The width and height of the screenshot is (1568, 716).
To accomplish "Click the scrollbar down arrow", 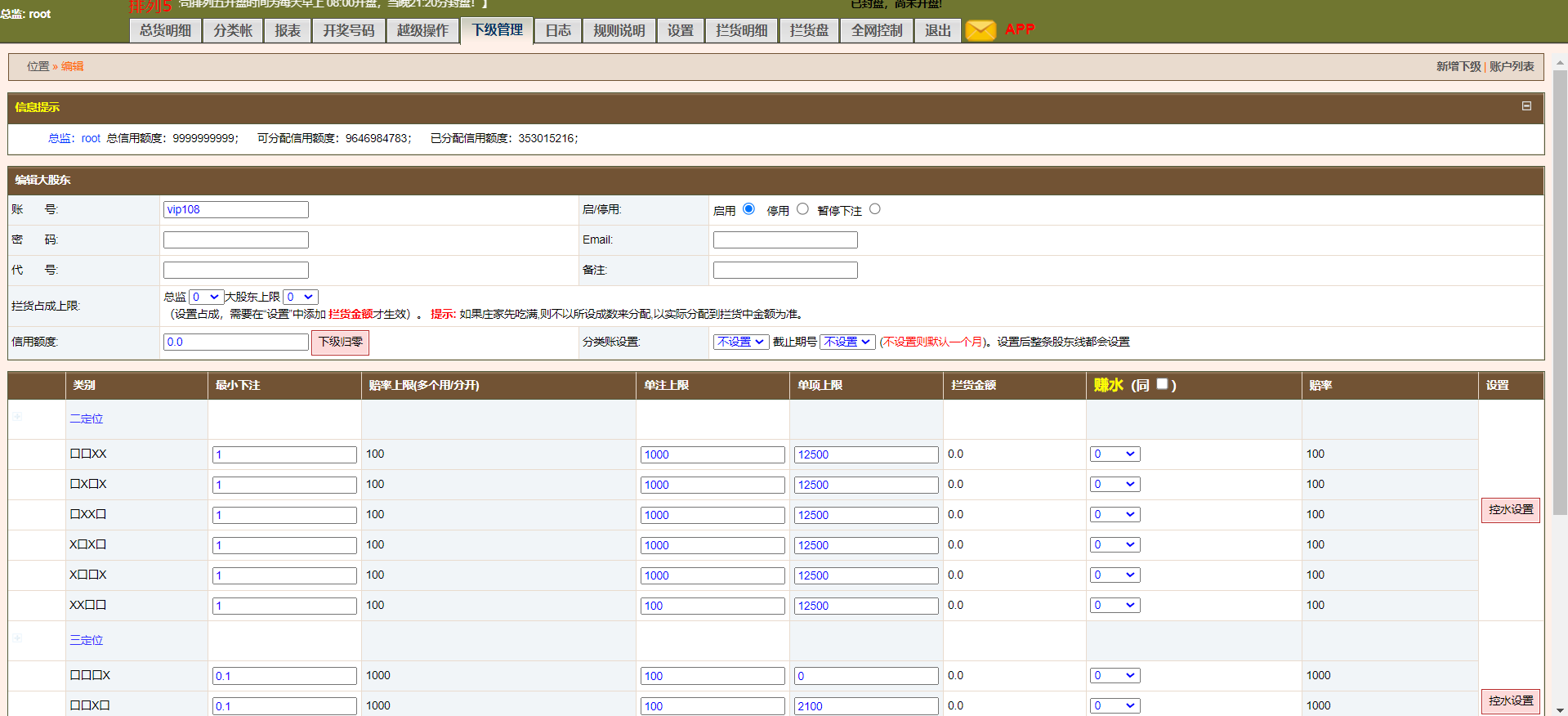I will (x=1560, y=709).
